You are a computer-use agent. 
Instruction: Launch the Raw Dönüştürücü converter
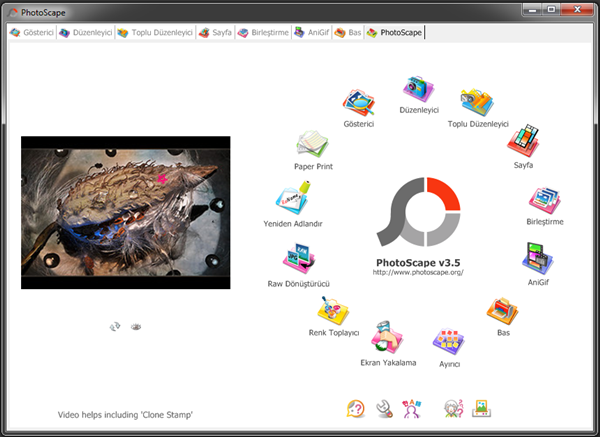pyautogui.click(x=300, y=262)
